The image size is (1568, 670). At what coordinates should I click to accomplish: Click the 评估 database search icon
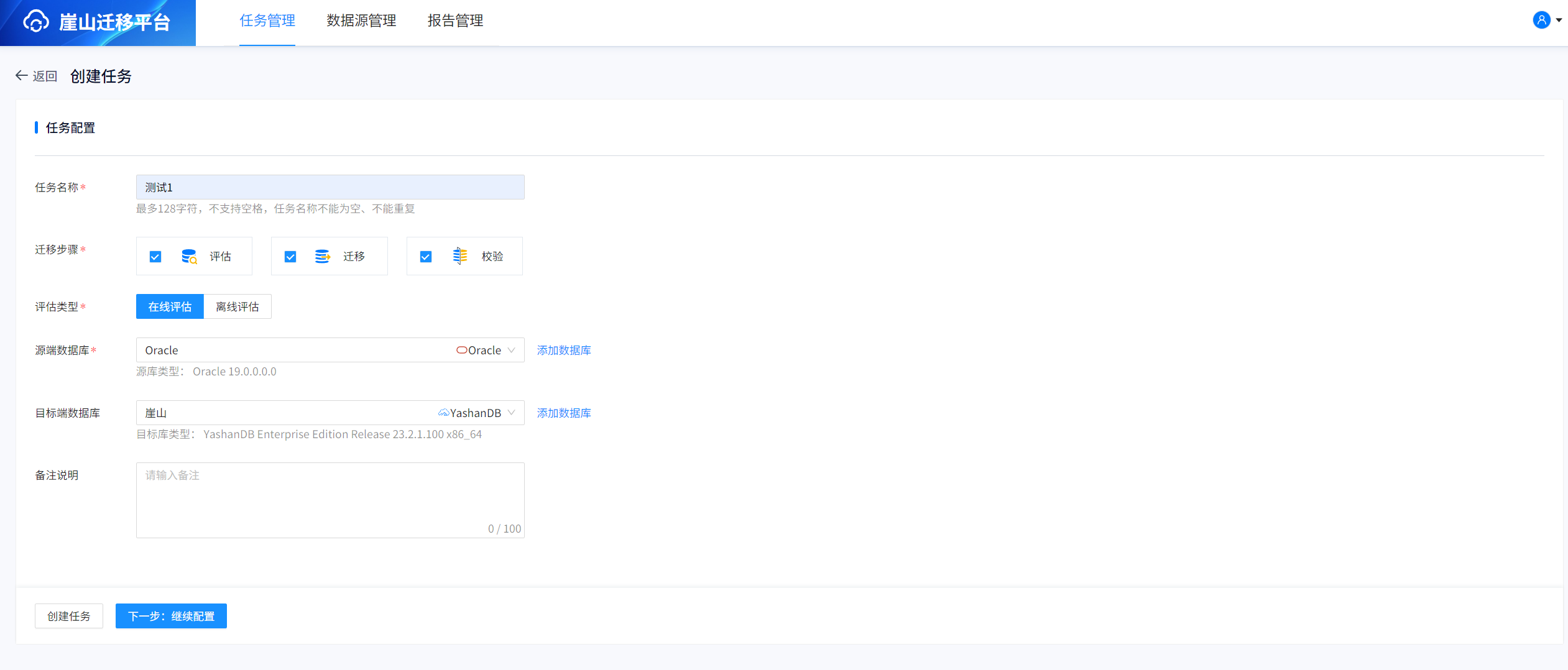[189, 257]
